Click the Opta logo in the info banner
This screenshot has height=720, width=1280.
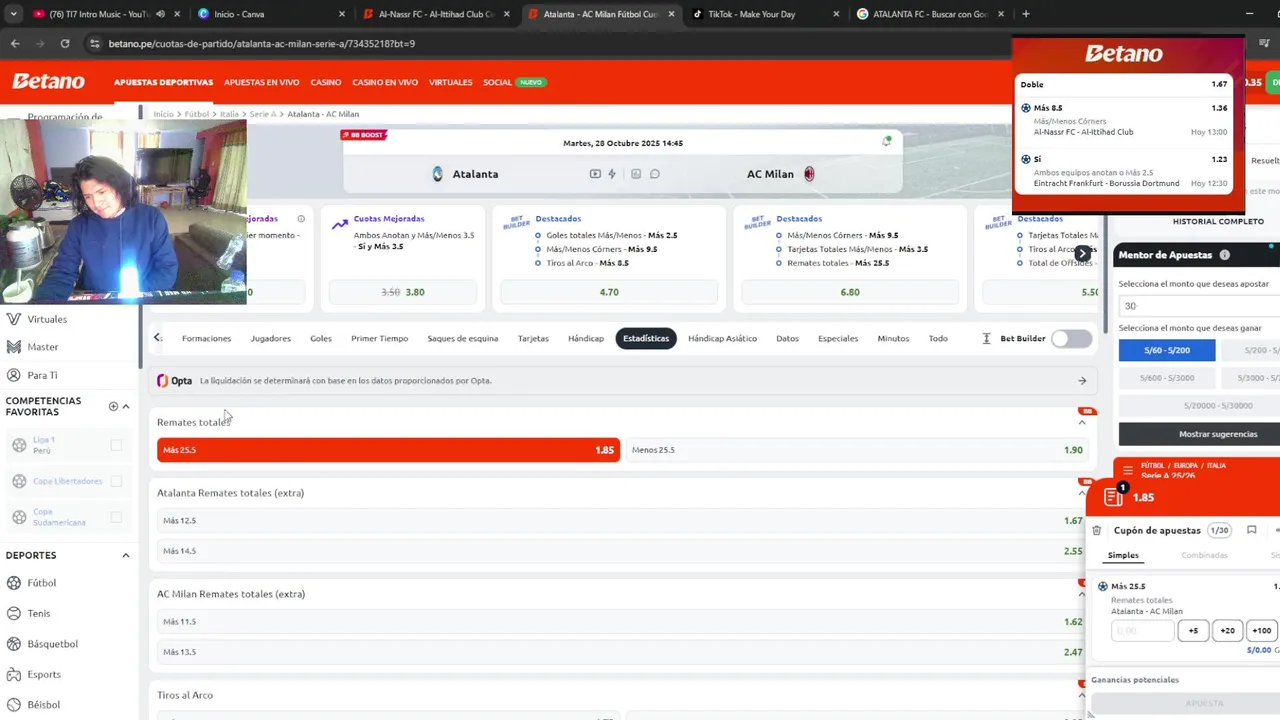[174, 381]
